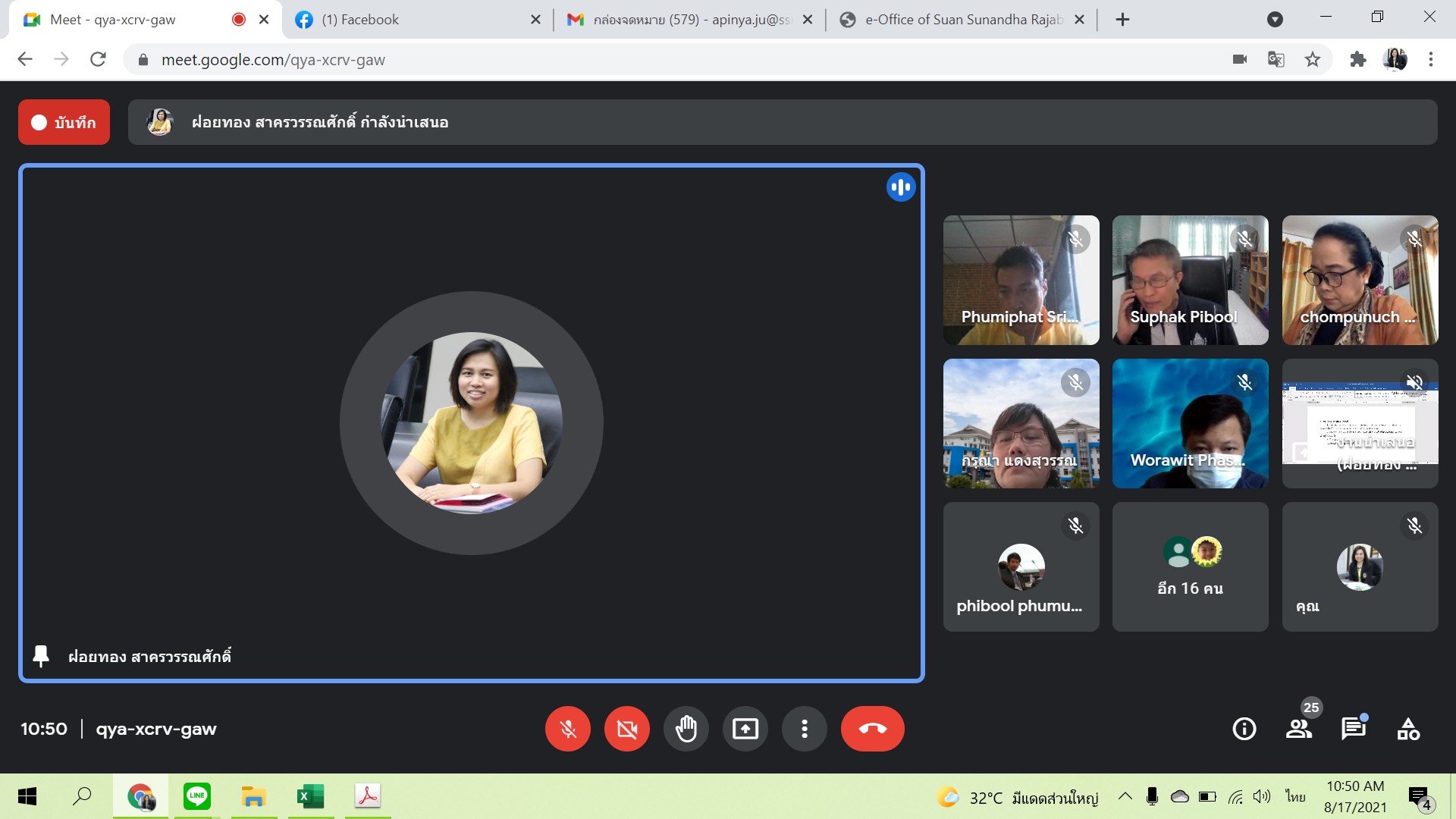Toggle camera on or off
Image resolution: width=1456 pixels, height=819 pixels.
pos(626,729)
